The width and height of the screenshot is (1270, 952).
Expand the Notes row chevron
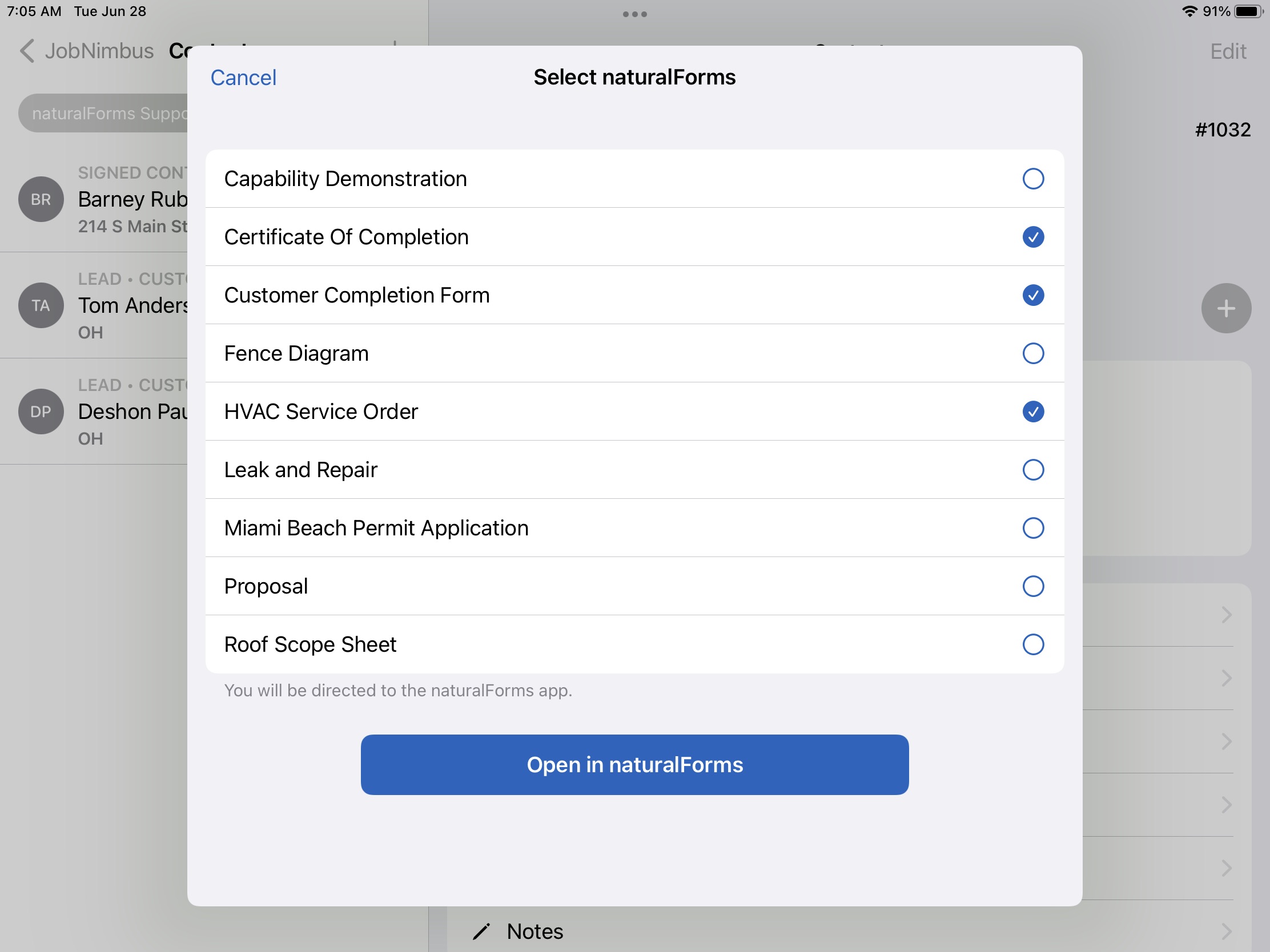(1227, 931)
